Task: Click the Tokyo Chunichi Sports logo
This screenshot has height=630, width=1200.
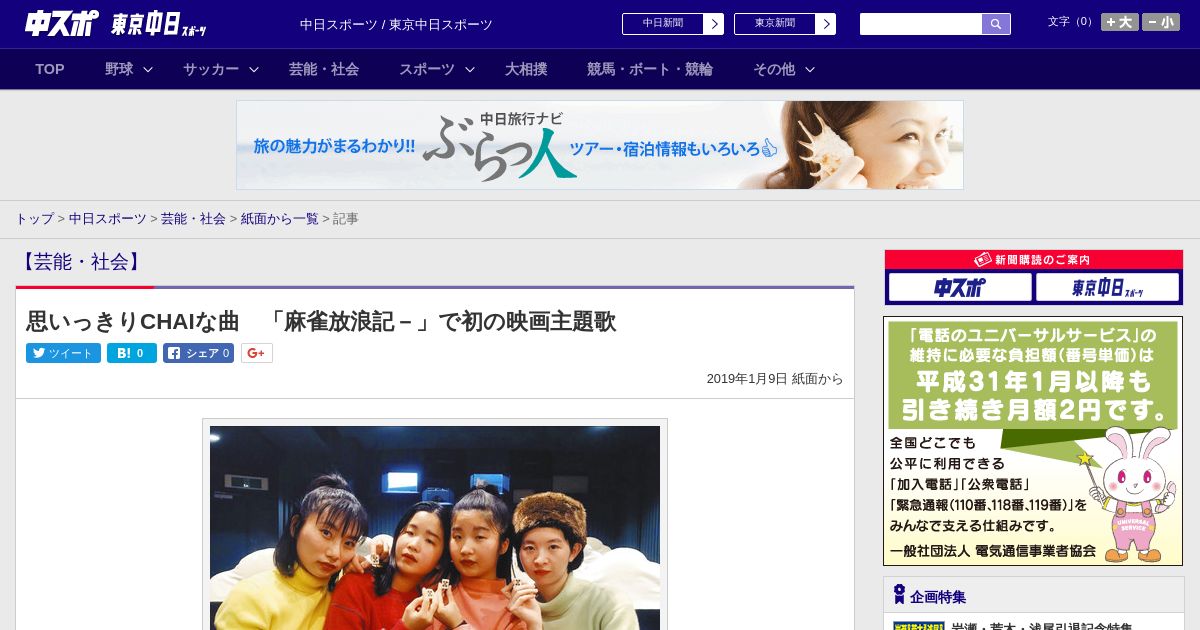Action: (x=159, y=24)
